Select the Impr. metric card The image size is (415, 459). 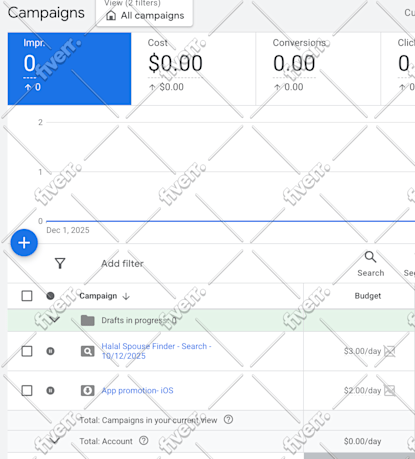coord(69,69)
